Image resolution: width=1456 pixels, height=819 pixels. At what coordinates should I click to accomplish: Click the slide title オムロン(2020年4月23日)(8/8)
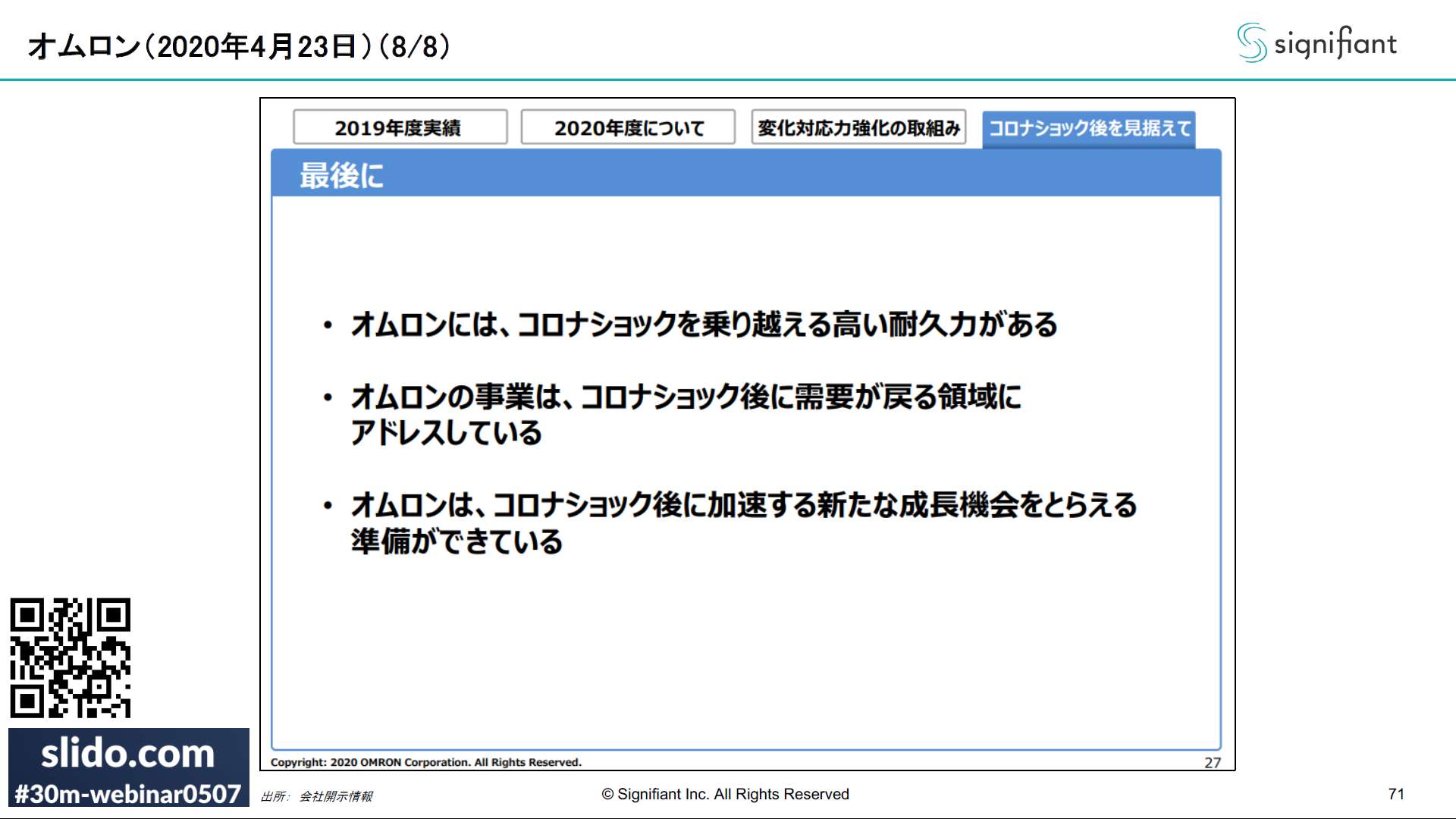point(239,46)
